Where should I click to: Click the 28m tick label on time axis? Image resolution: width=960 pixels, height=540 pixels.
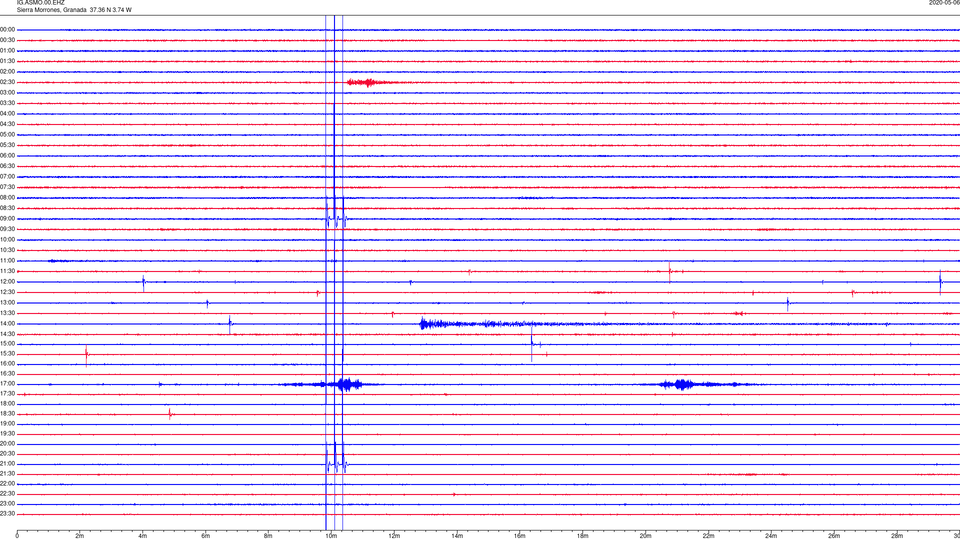tap(897, 536)
